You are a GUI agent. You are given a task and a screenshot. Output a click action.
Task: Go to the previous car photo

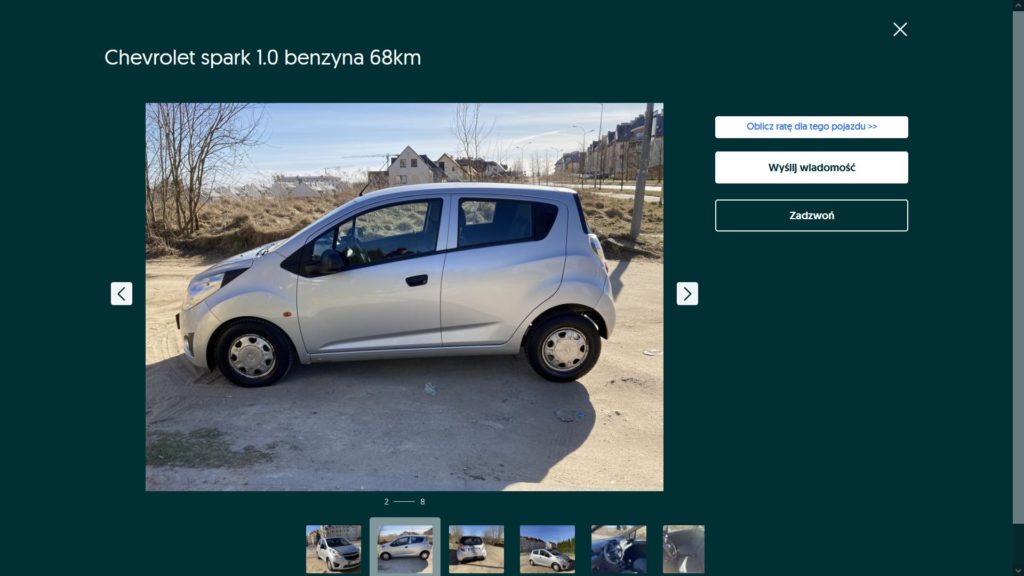pos(121,294)
